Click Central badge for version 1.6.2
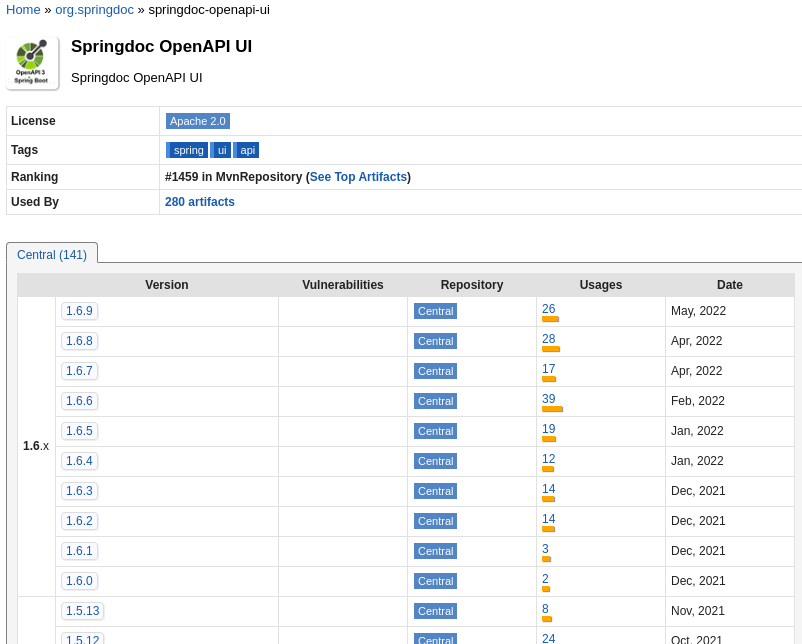802x644 pixels. click(x=435, y=521)
